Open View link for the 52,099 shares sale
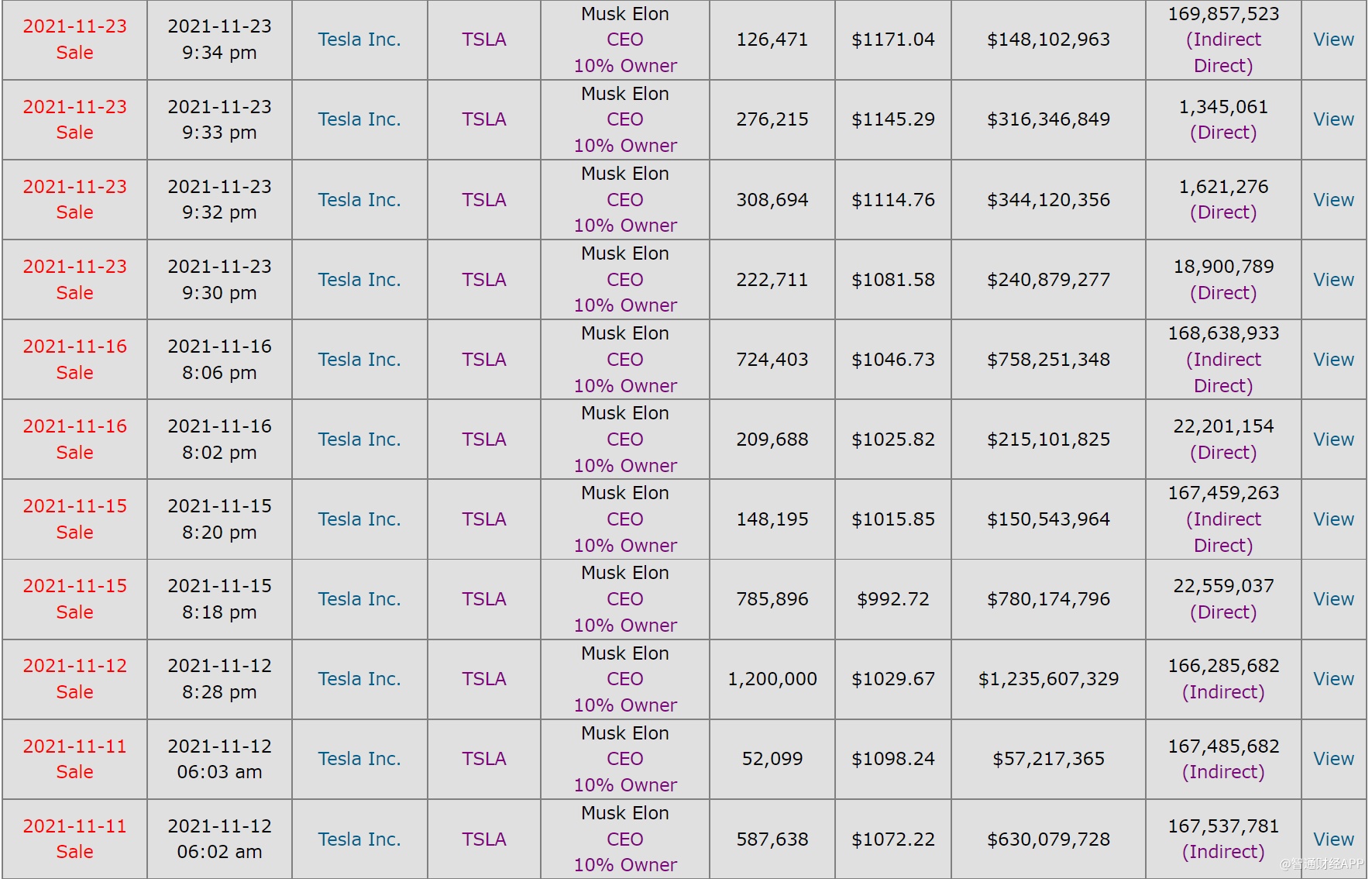The width and height of the screenshot is (1372, 879). pyautogui.click(x=1333, y=759)
